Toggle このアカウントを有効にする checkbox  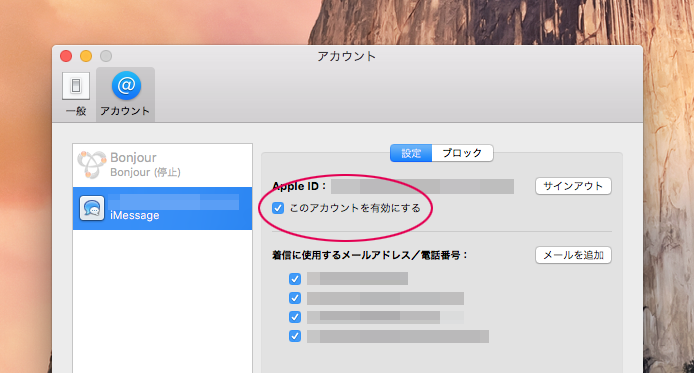[x=278, y=208]
